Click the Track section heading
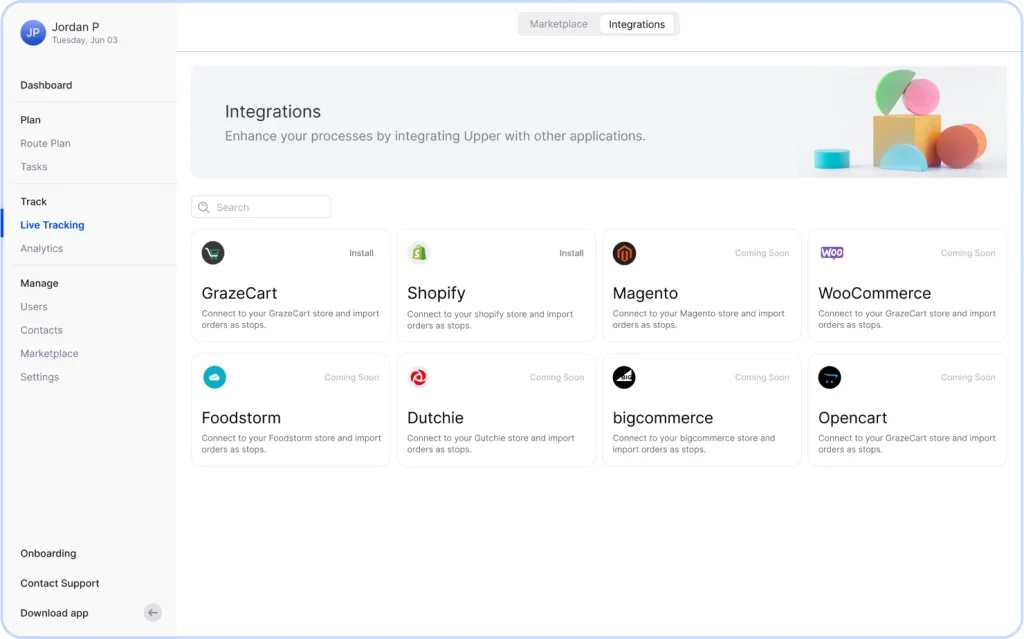 point(33,201)
